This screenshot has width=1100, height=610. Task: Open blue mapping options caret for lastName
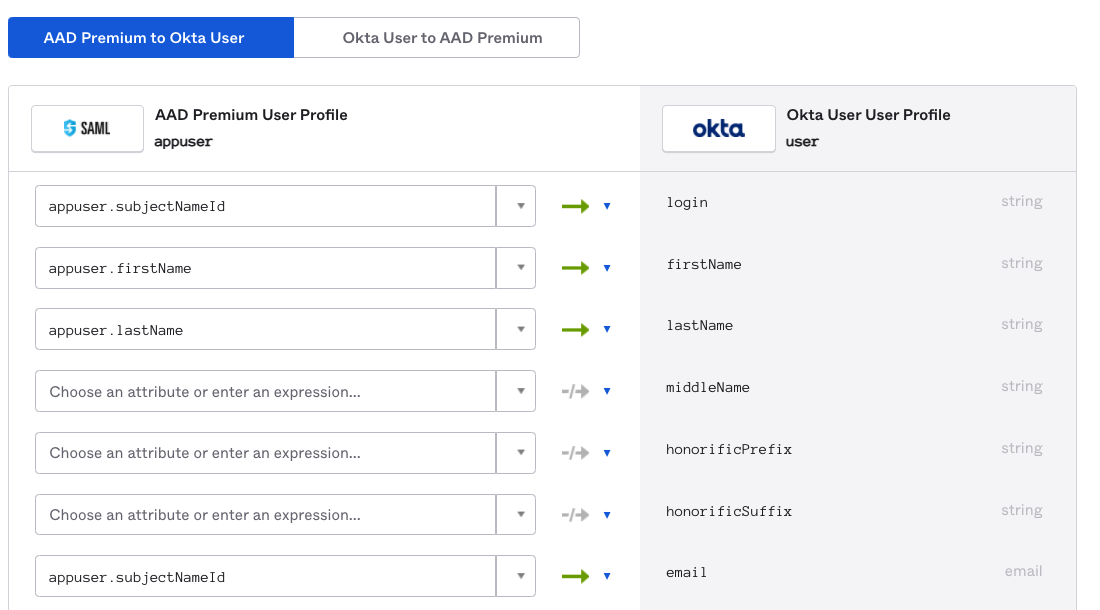coord(606,330)
